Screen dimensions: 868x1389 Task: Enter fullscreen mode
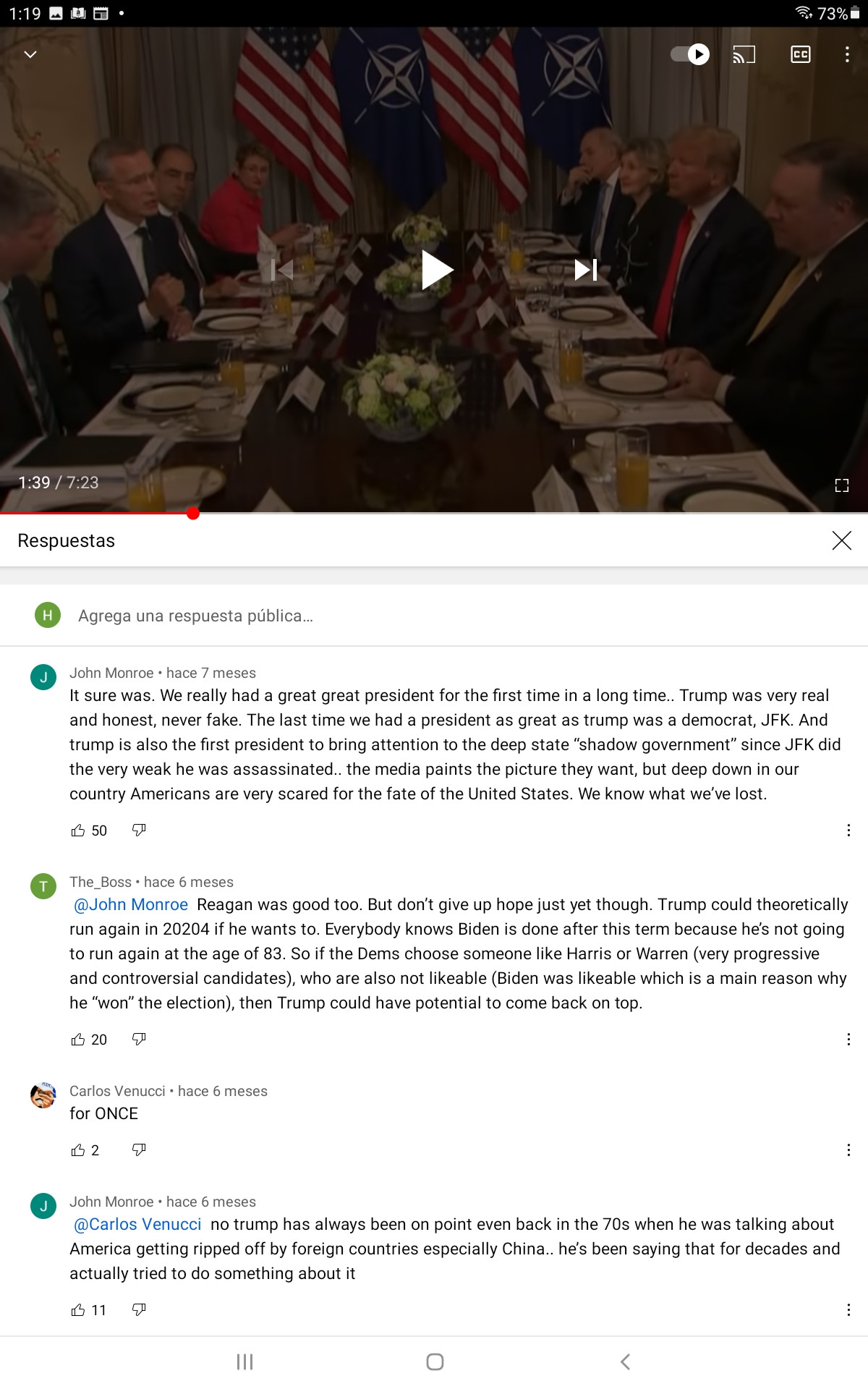pos(841,485)
